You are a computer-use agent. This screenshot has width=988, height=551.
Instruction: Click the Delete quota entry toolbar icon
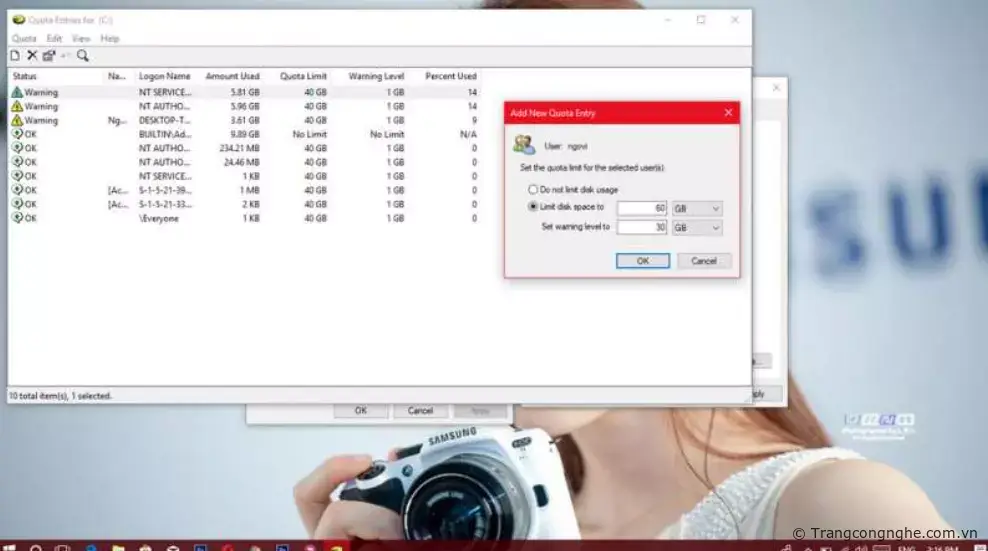coord(32,56)
